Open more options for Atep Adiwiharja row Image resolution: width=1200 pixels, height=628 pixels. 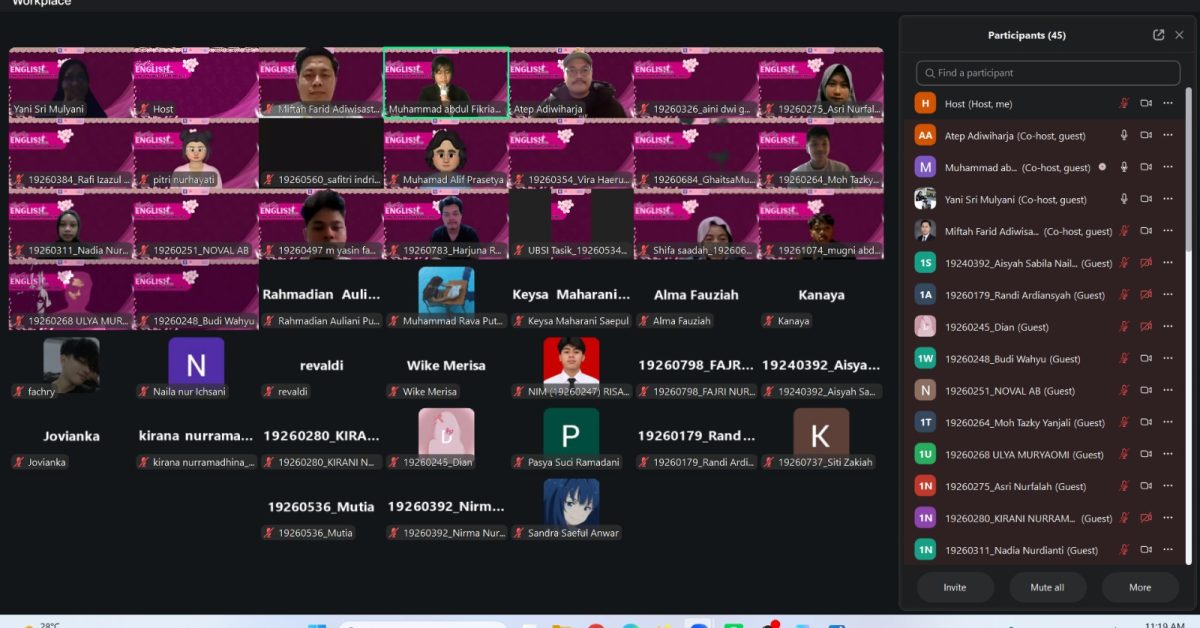pyautogui.click(x=1168, y=136)
